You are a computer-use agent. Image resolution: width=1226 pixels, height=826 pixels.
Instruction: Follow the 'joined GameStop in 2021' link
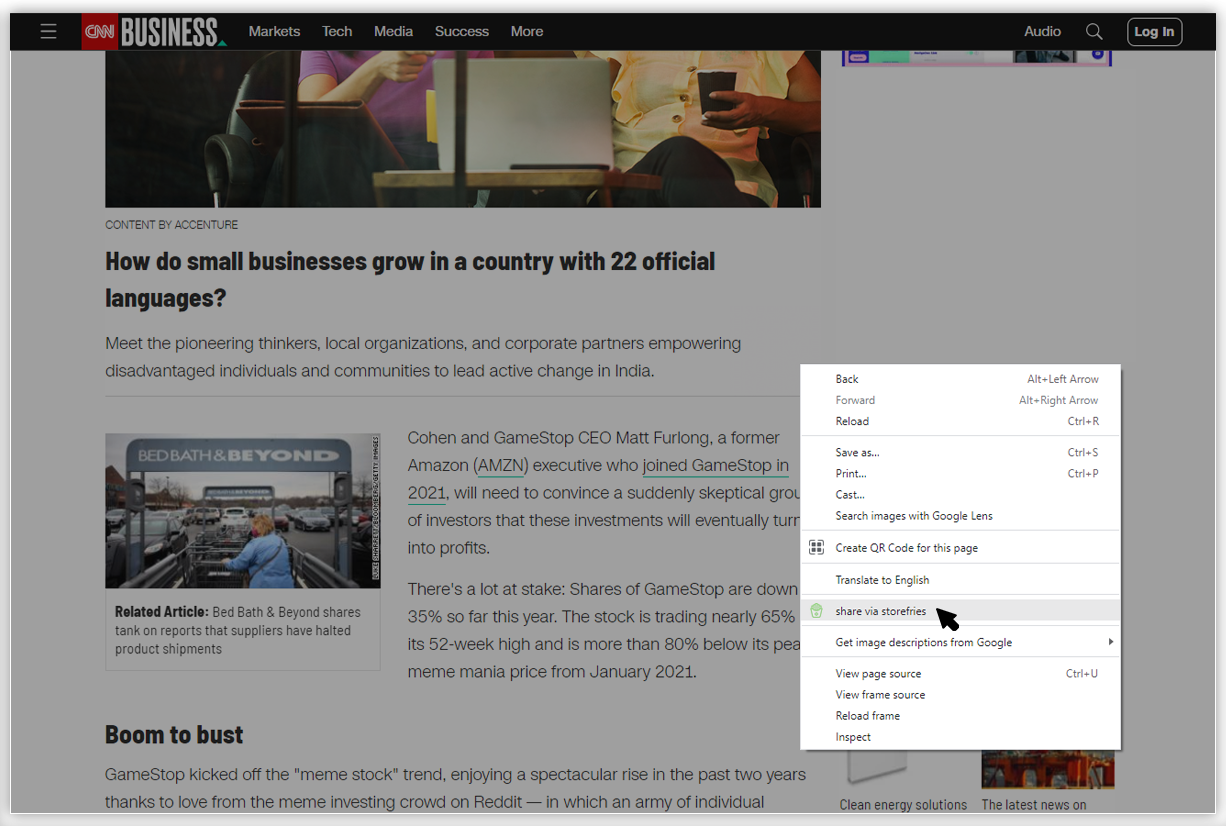[715, 466]
